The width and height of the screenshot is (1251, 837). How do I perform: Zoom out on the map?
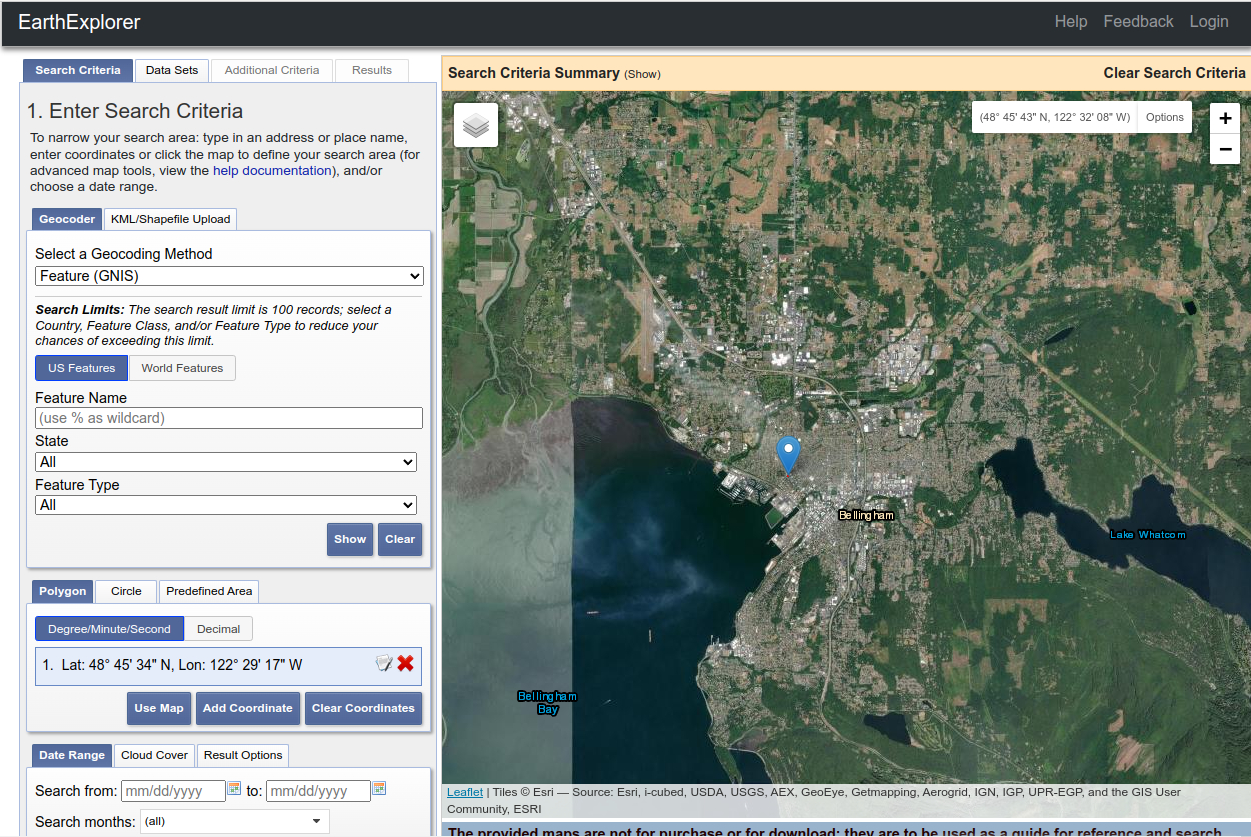1225,149
